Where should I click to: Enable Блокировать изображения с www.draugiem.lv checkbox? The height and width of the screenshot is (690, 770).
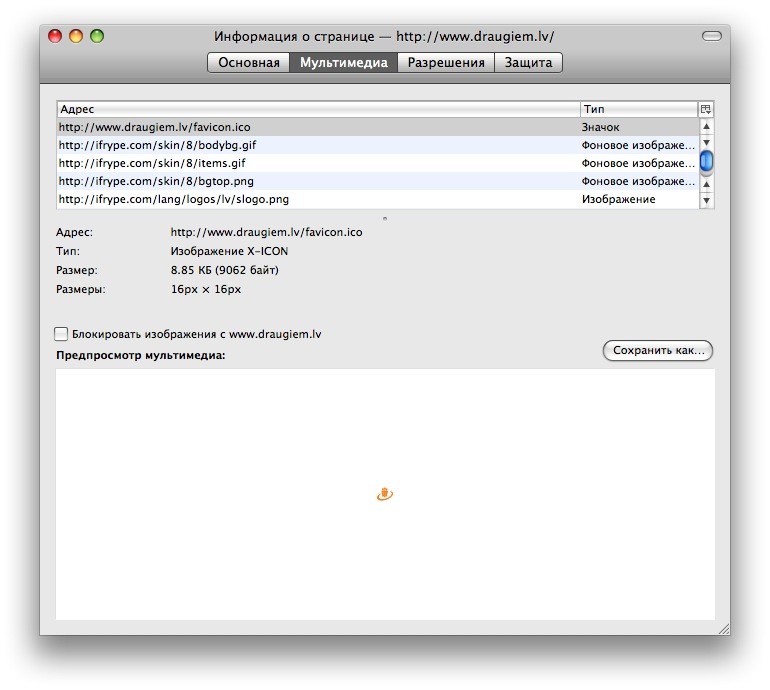tap(61, 334)
